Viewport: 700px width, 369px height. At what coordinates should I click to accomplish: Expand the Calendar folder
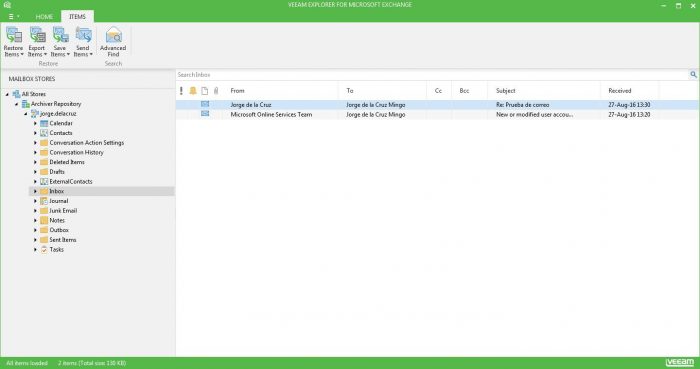pos(35,123)
